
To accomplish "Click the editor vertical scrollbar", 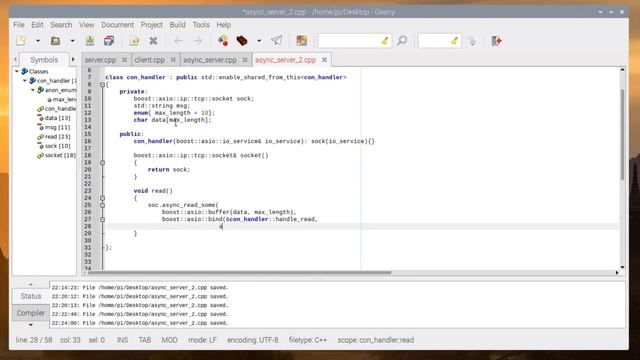I will [622, 135].
